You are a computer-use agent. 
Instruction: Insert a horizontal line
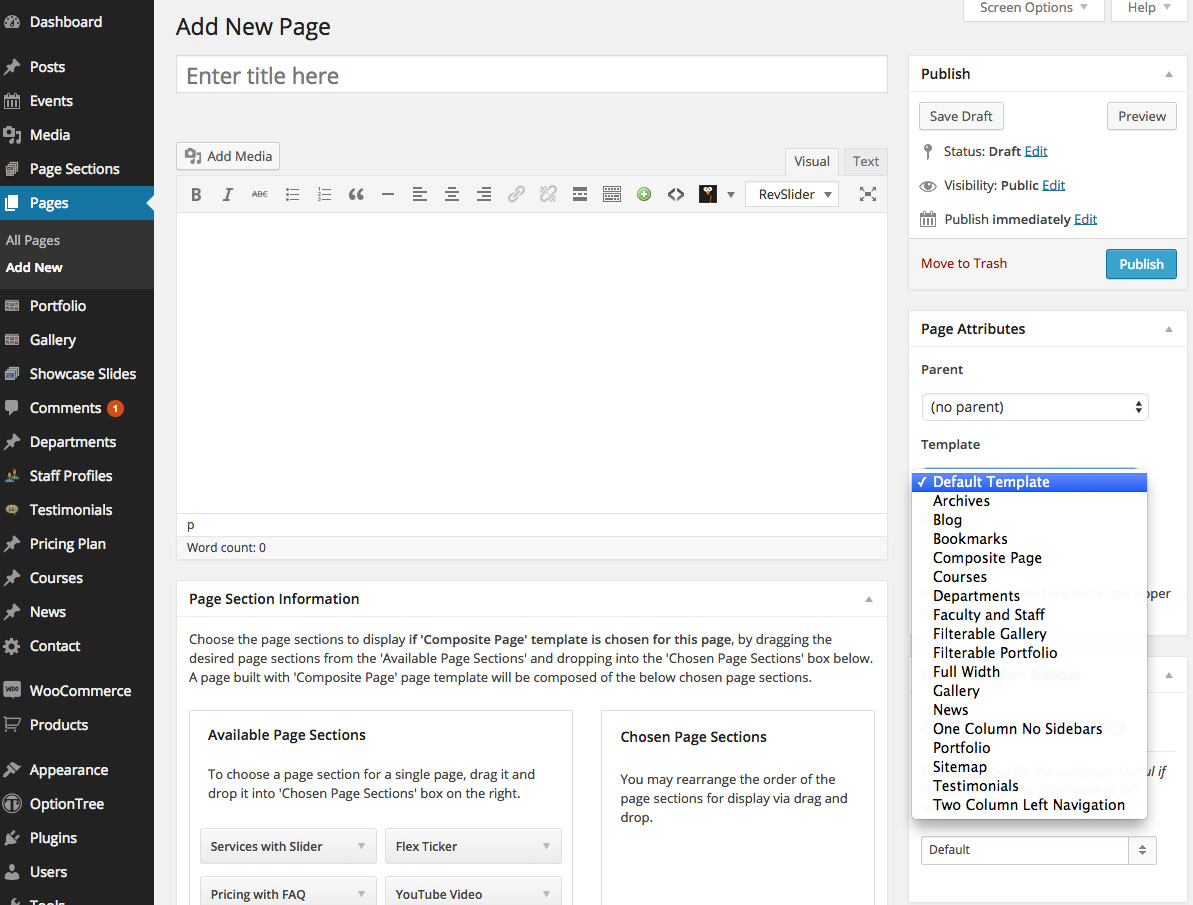(x=388, y=193)
